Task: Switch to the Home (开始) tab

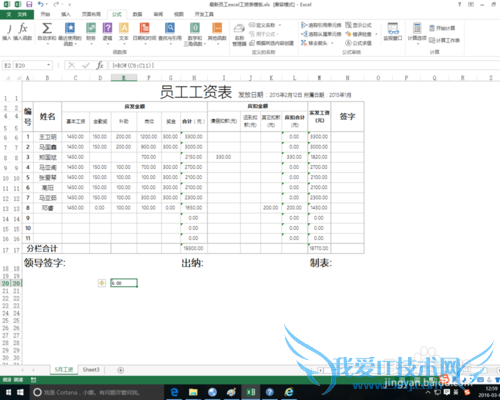Action: (x=45, y=14)
